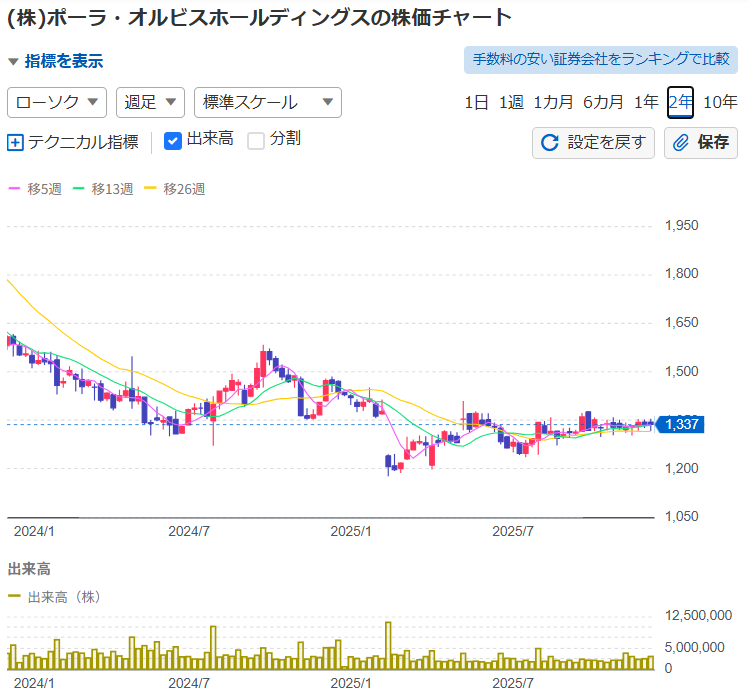Open the ローソク chart type dropdown
This screenshot has height=693, width=748.
pos(57,102)
